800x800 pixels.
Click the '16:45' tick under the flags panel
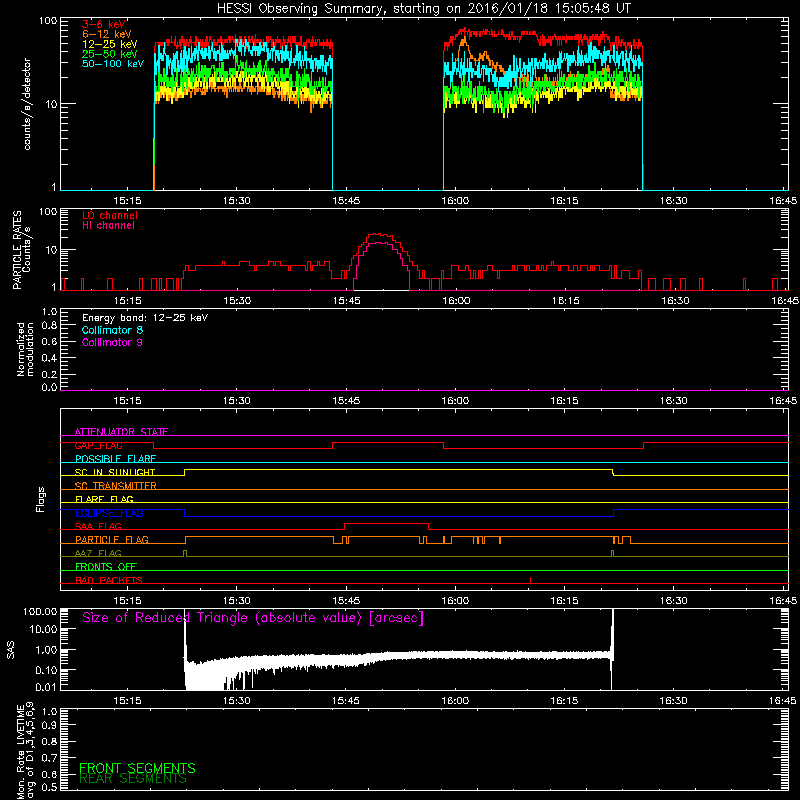click(x=783, y=601)
